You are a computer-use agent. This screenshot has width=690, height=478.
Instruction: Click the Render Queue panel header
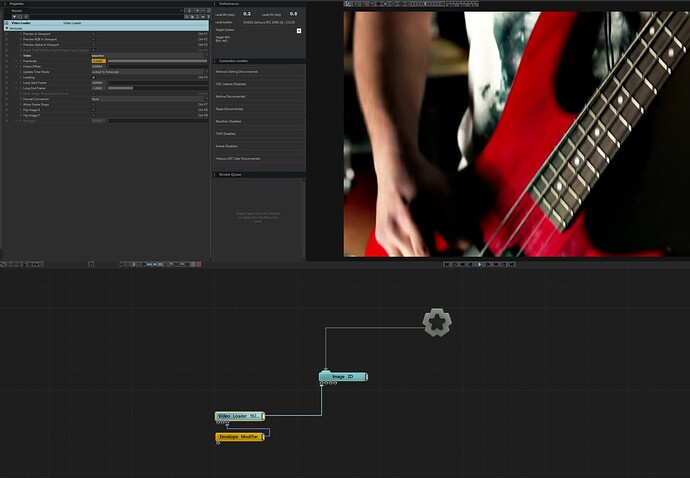pyautogui.click(x=260, y=174)
